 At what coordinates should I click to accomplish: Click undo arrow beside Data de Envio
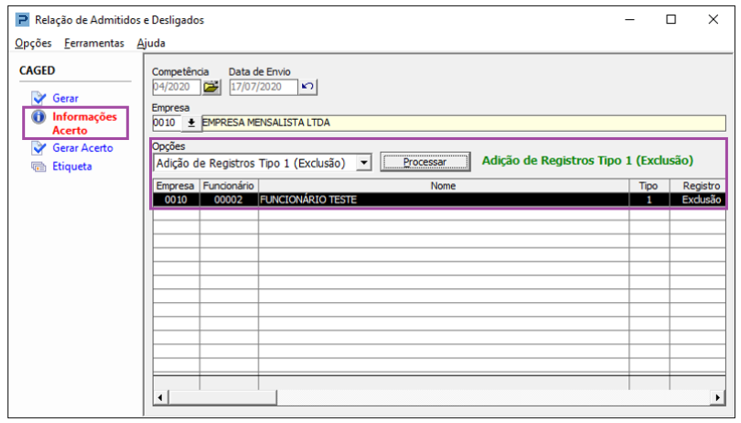308,86
